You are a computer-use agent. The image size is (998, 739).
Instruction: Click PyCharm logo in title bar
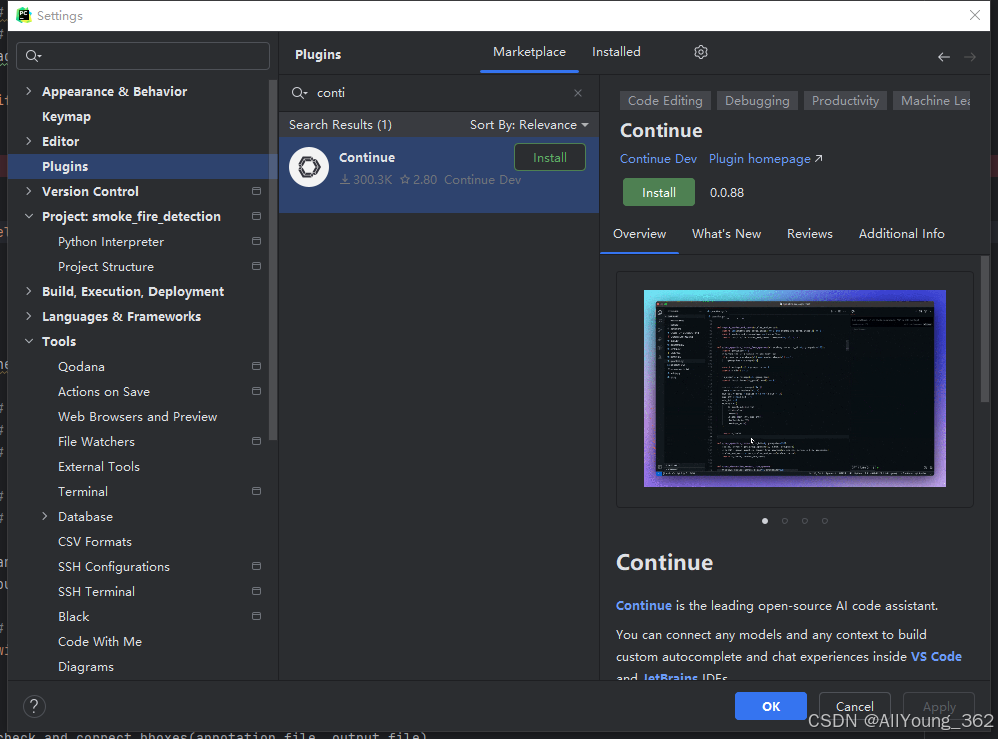(x=24, y=15)
